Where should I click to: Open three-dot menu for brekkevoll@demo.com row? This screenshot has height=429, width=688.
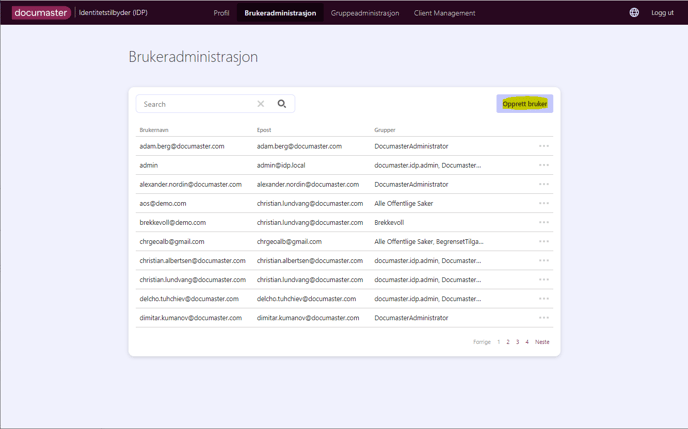(544, 222)
